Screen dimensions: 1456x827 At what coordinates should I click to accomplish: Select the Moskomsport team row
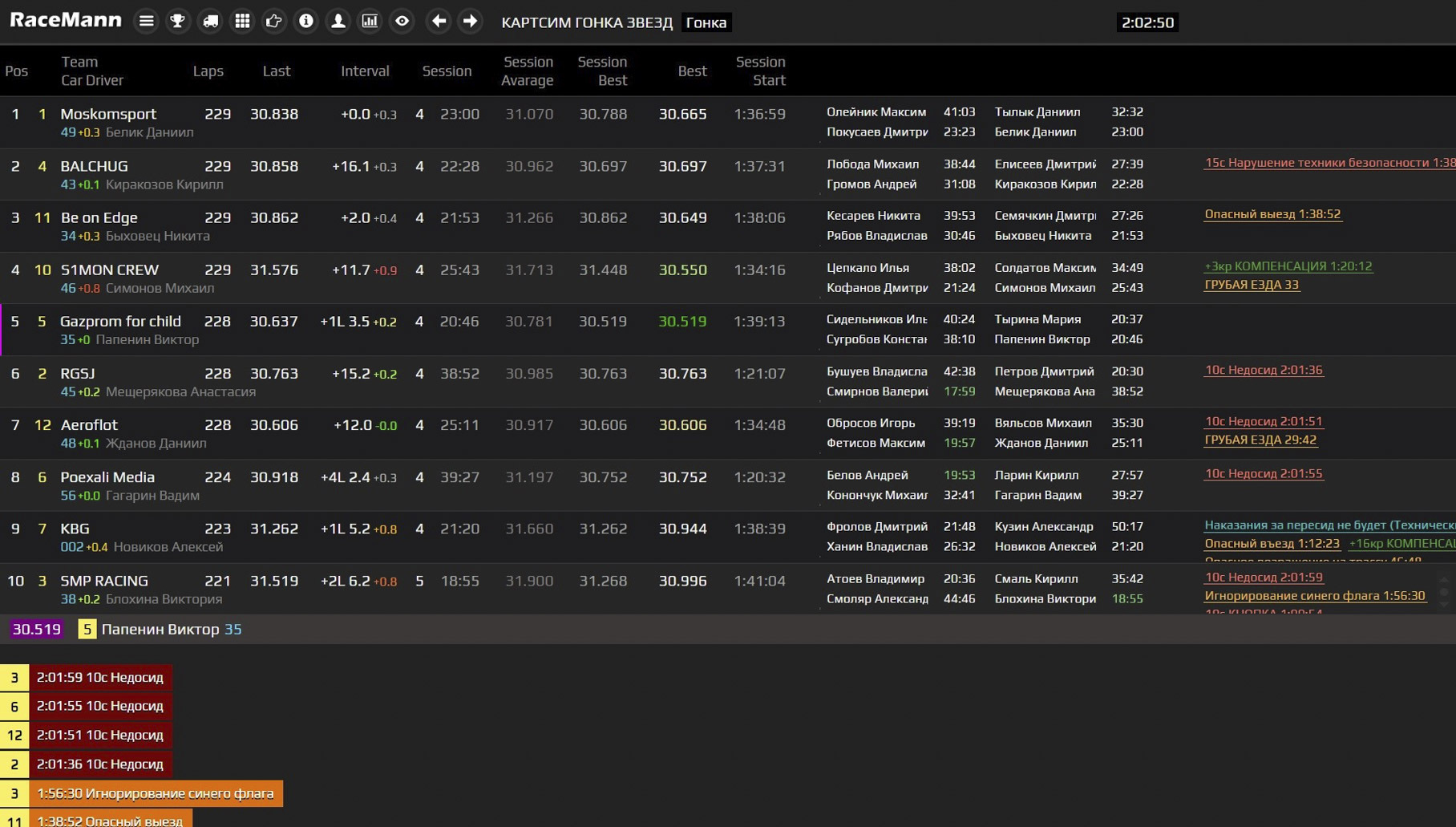[108, 114]
